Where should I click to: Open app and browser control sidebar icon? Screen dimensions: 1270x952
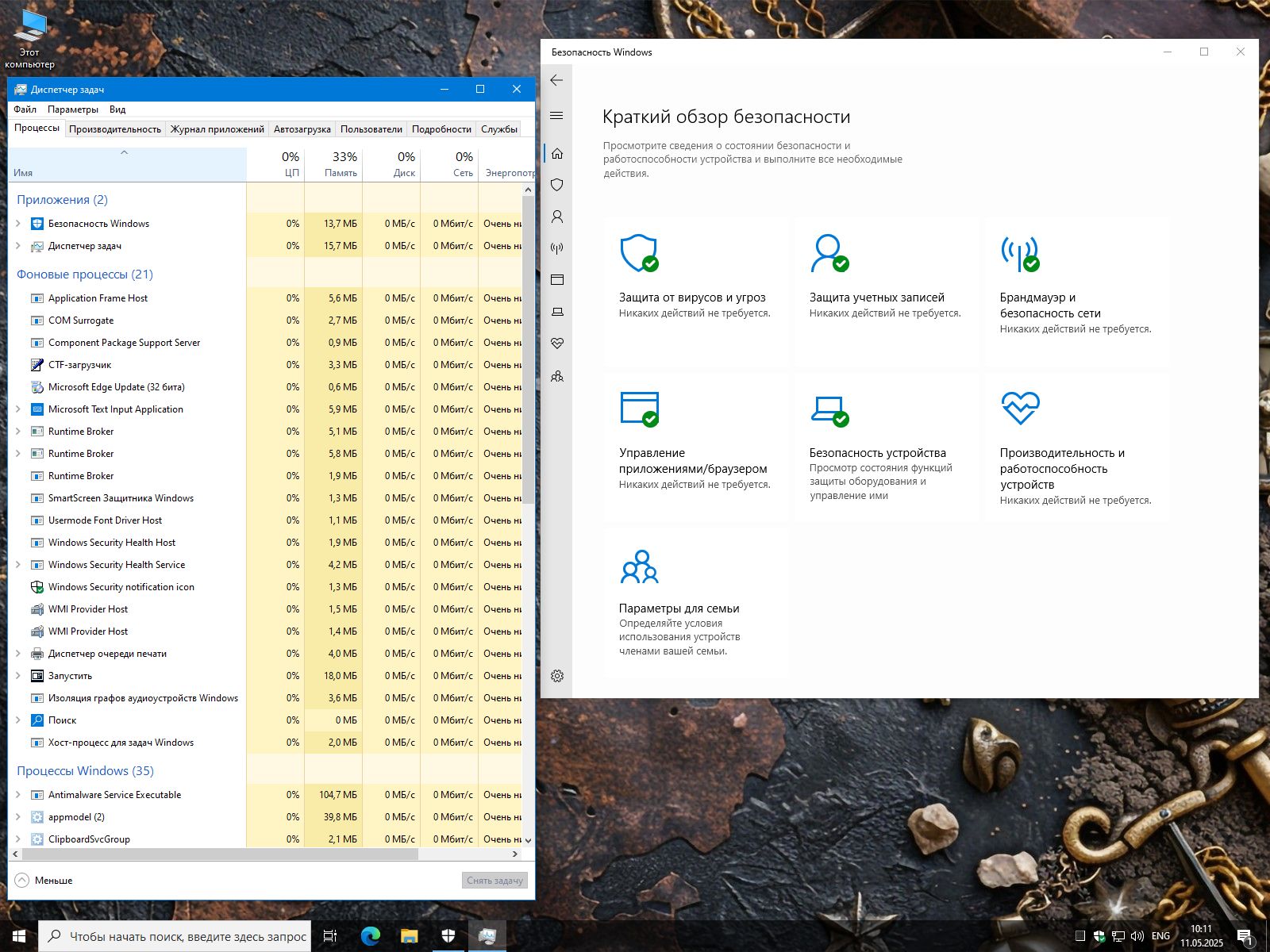(x=556, y=280)
